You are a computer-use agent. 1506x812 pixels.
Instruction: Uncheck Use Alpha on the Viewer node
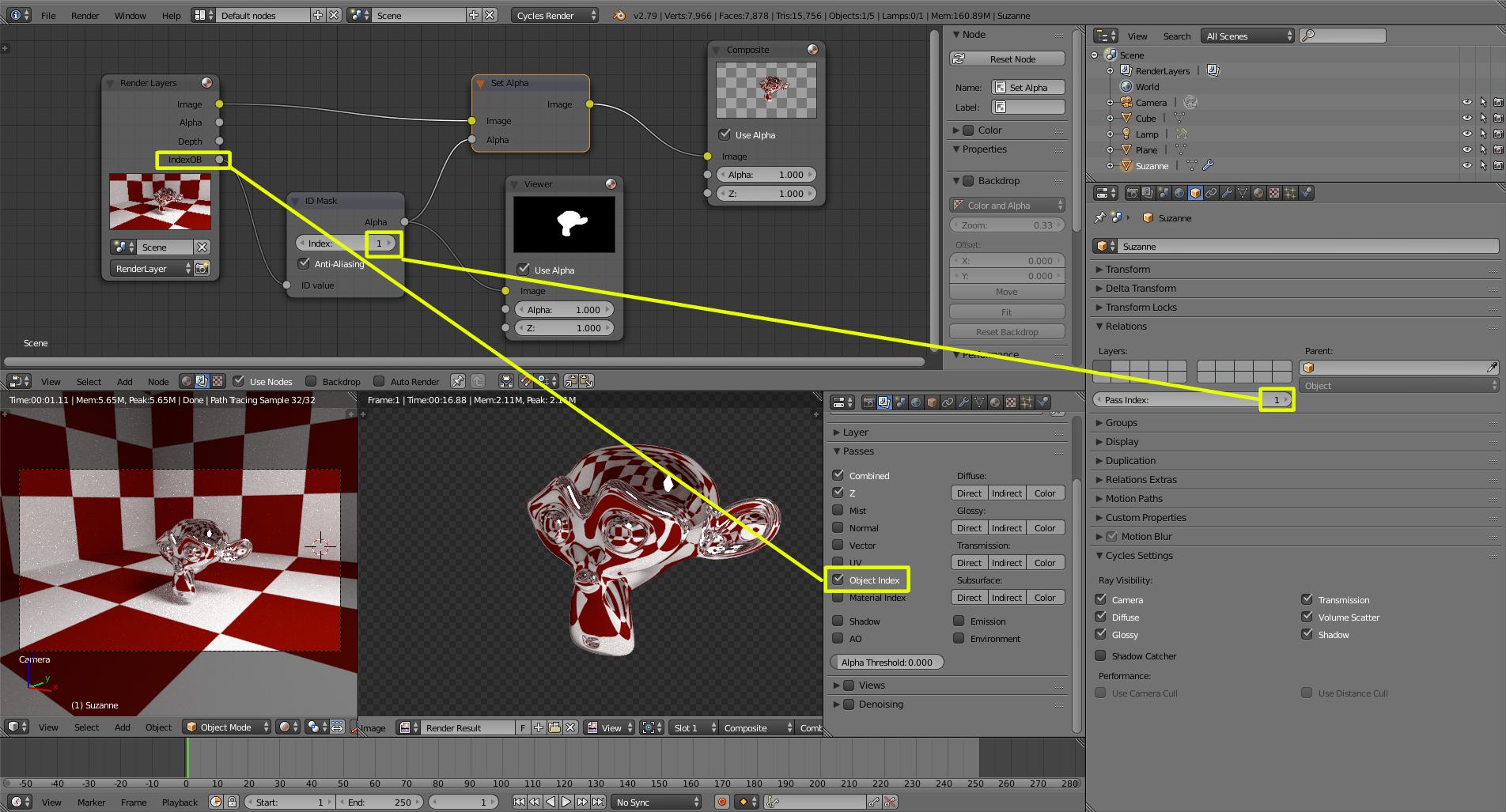point(524,270)
